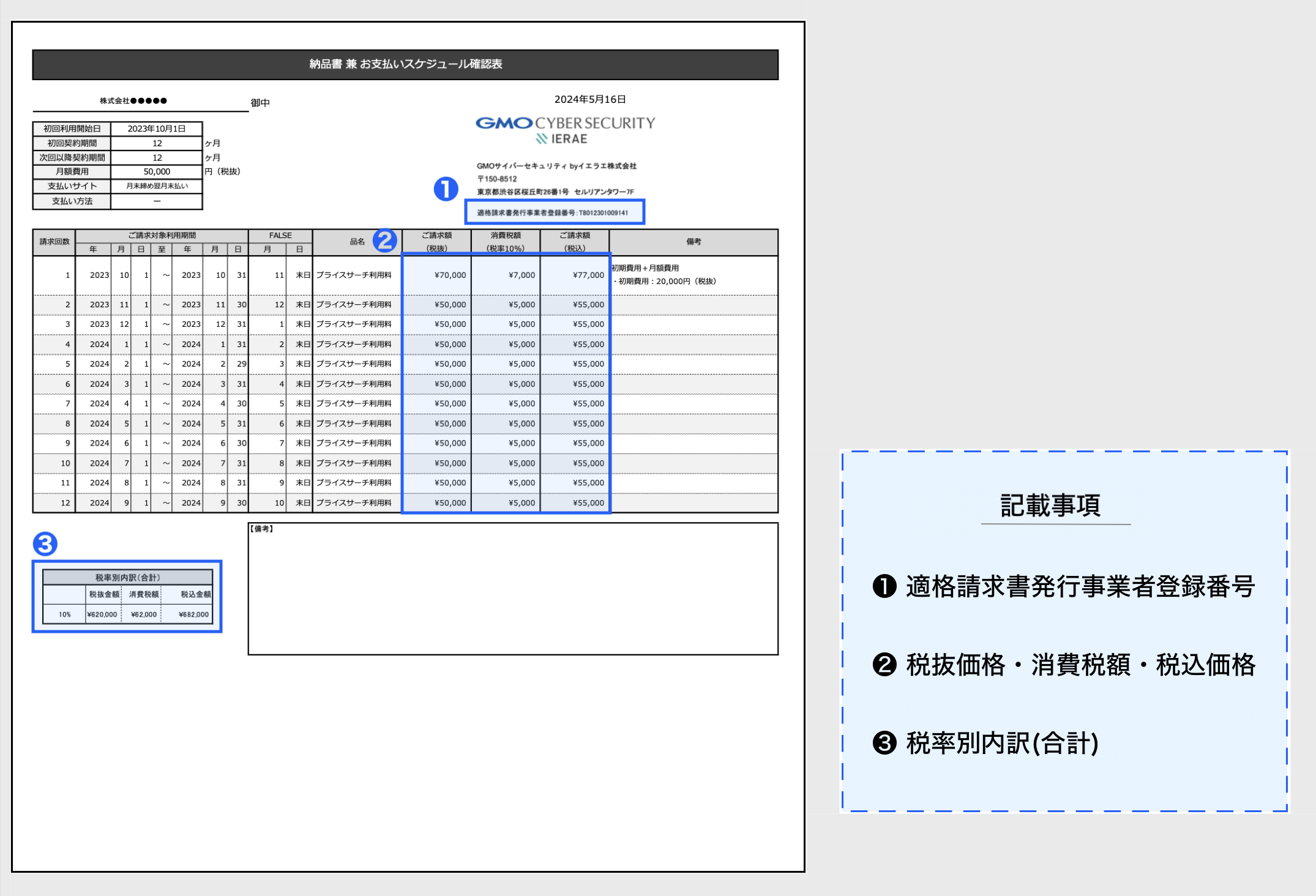Click the 記載事項 heading

[x=1050, y=506]
